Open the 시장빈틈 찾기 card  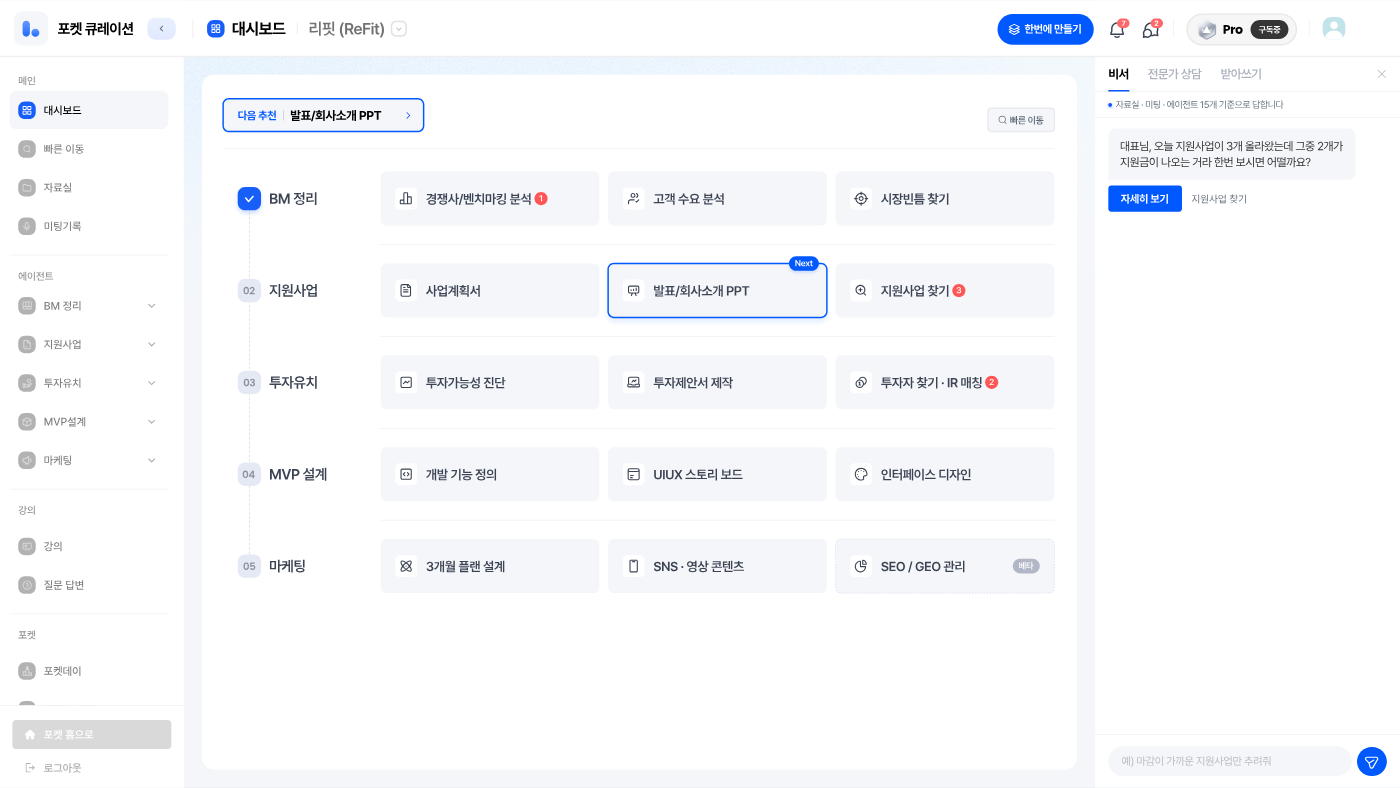(945, 198)
